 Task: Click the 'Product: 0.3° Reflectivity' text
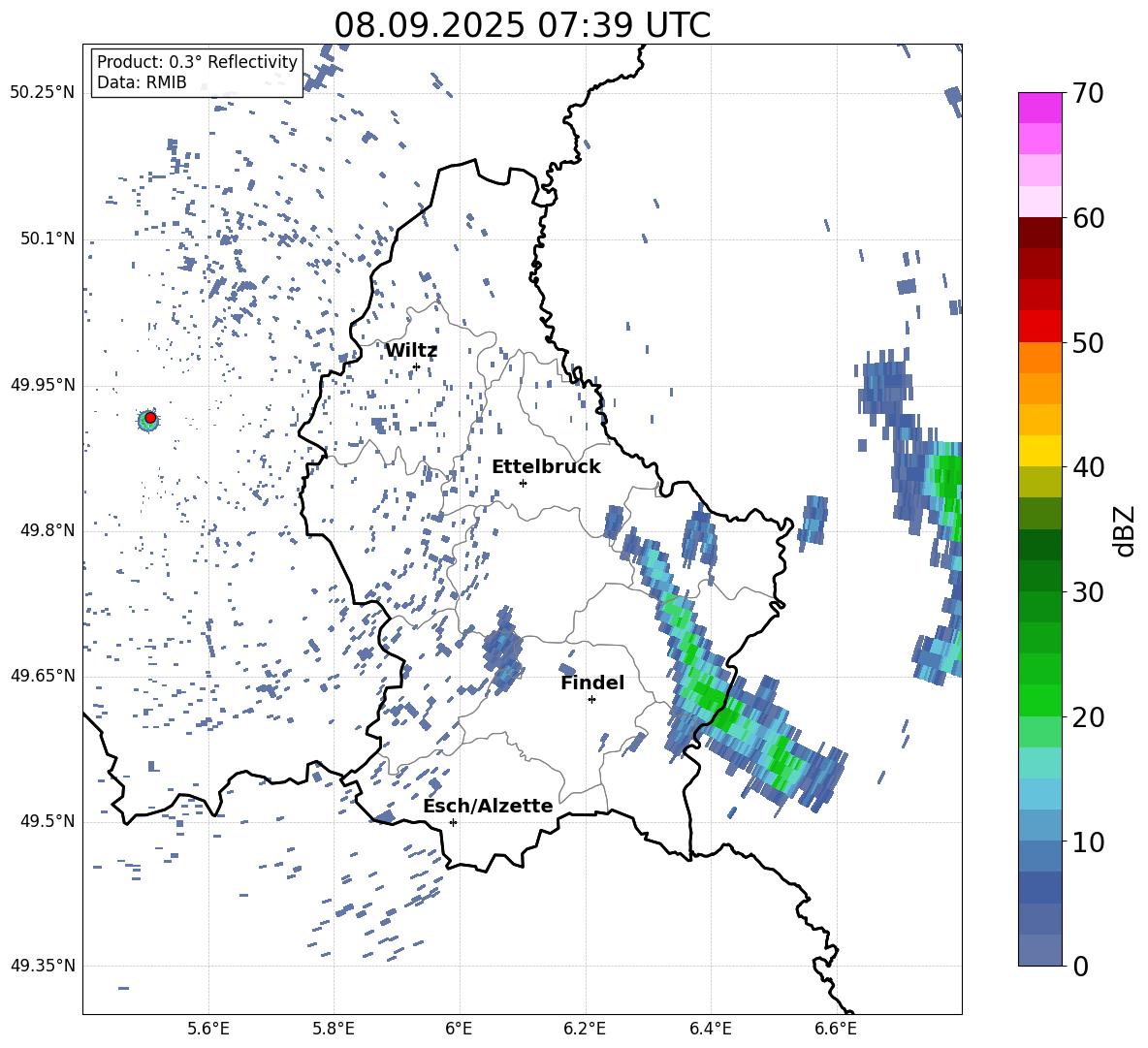197,61
